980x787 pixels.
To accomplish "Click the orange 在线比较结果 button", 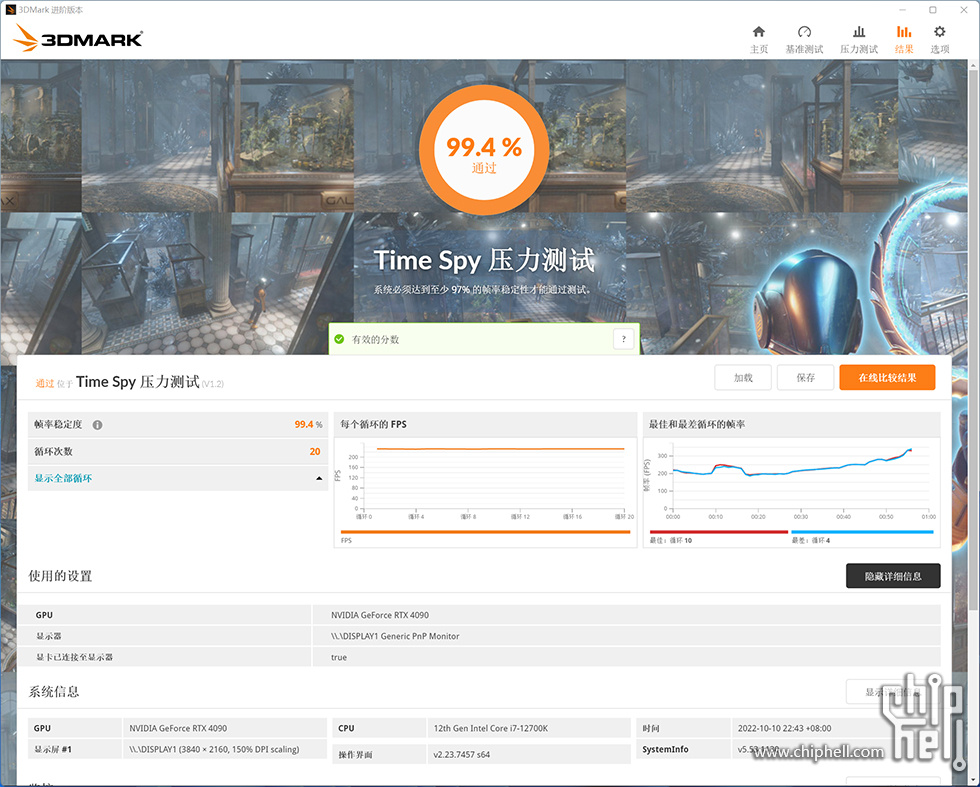I will [887, 377].
